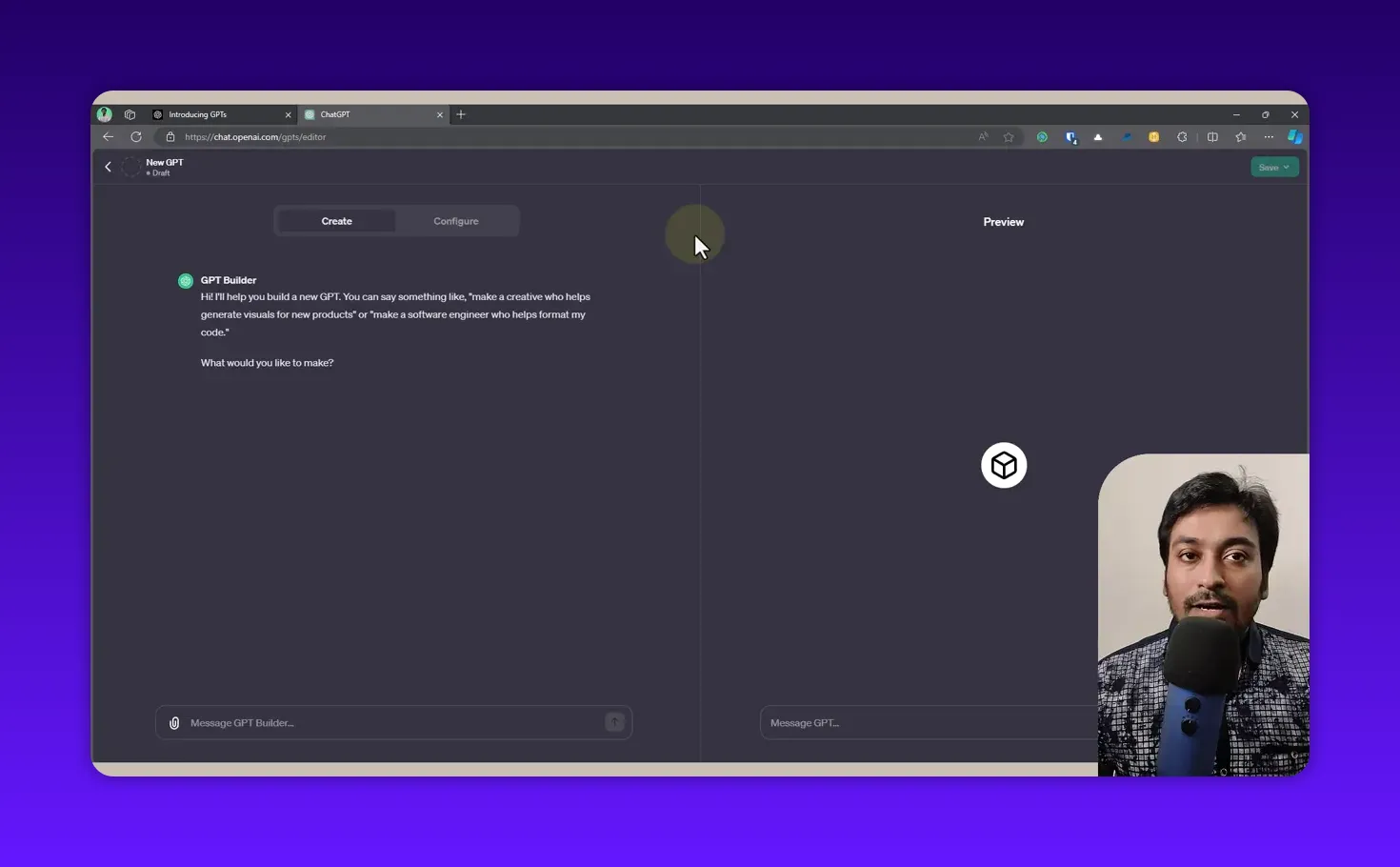
Task: Open the Settings and more menu
Action: (1269, 136)
